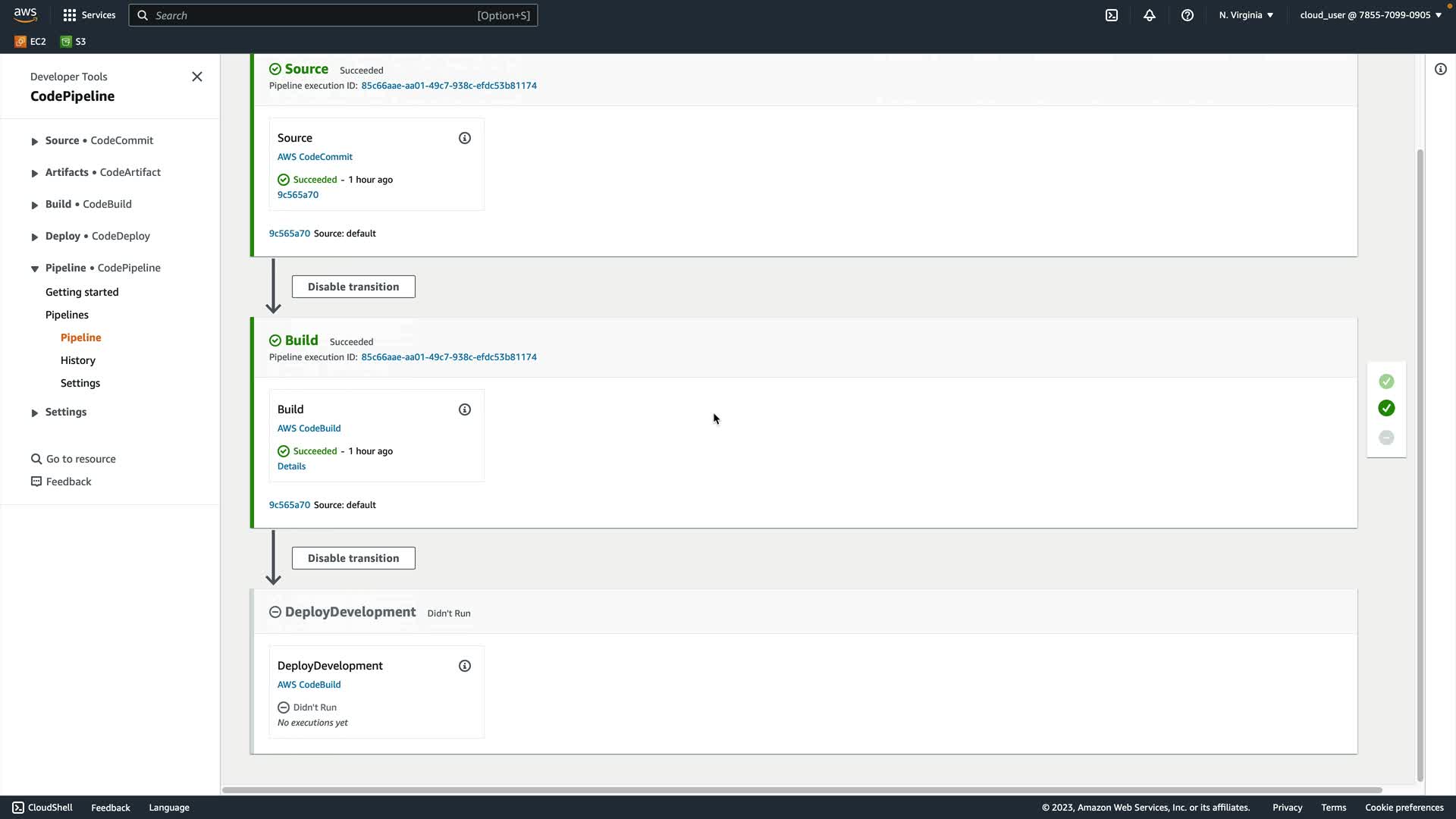The width and height of the screenshot is (1456, 819).
Task: Open the help question mark menu
Action: tap(1188, 15)
